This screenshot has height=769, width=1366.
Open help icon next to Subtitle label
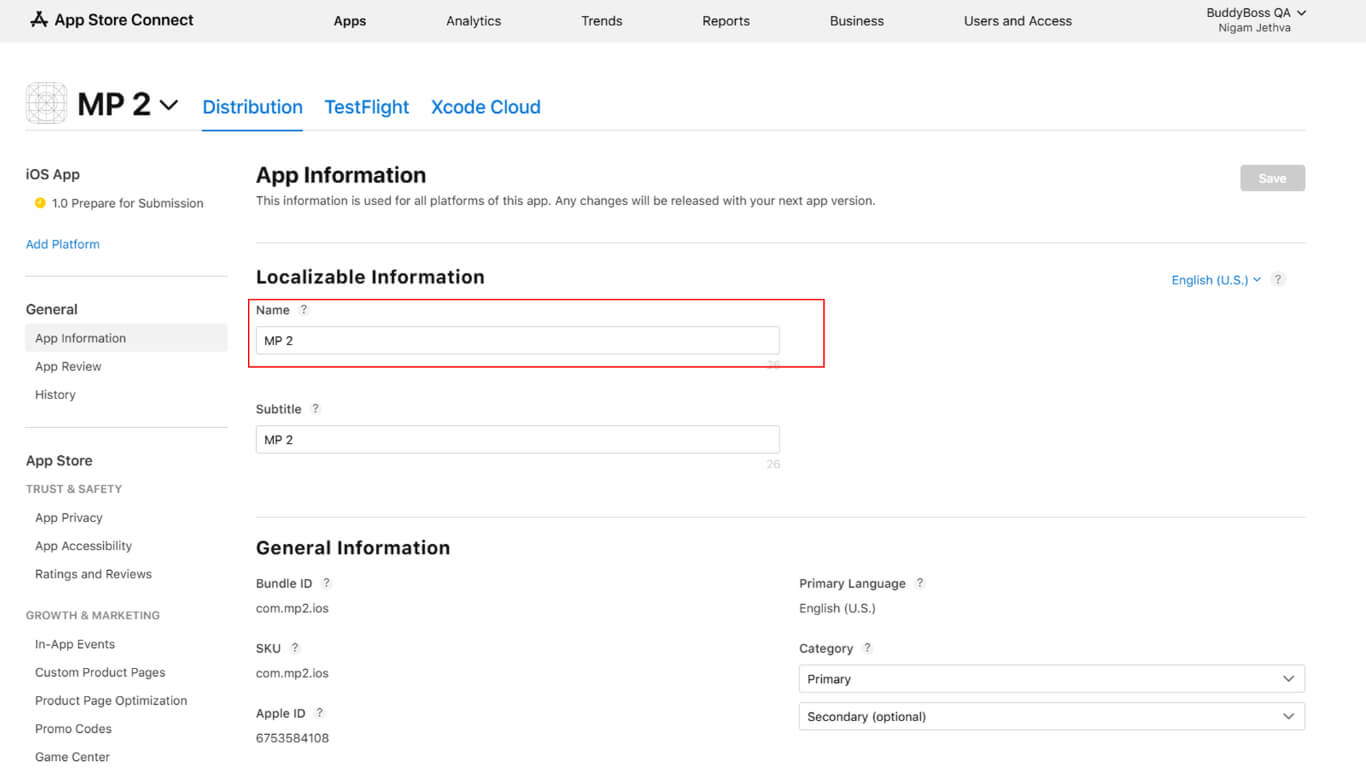pyautogui.click(x=315, y=409)
